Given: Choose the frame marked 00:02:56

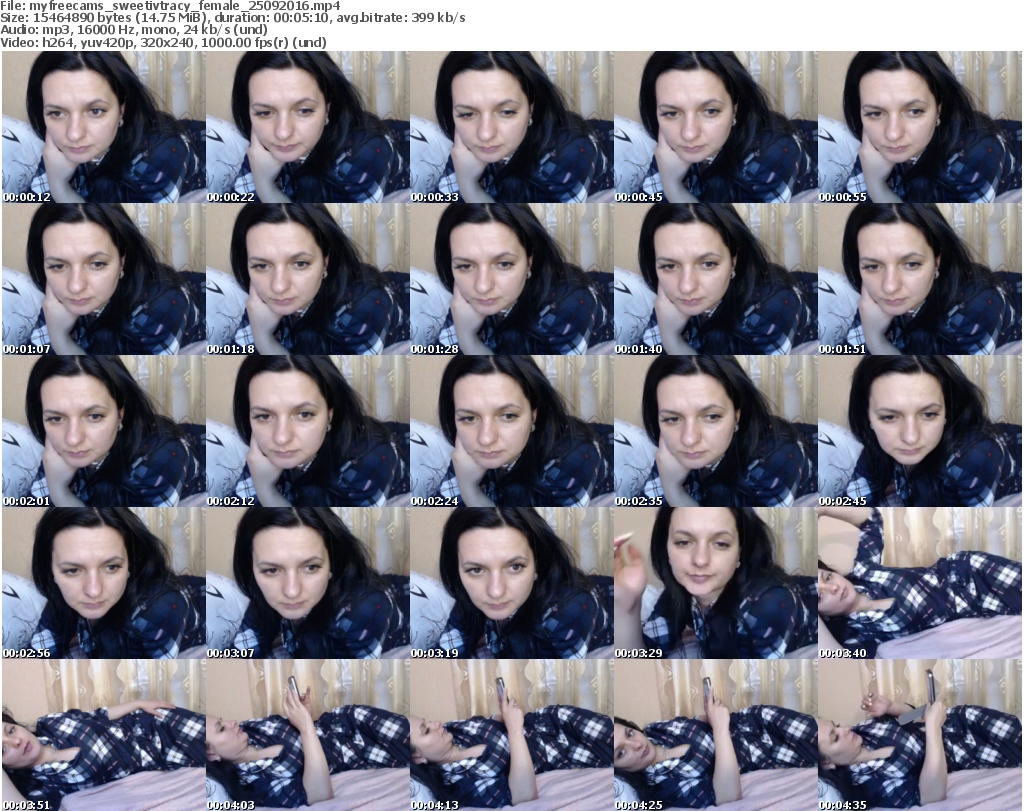Looking at the screenshot, I should [x=104, y=583].
